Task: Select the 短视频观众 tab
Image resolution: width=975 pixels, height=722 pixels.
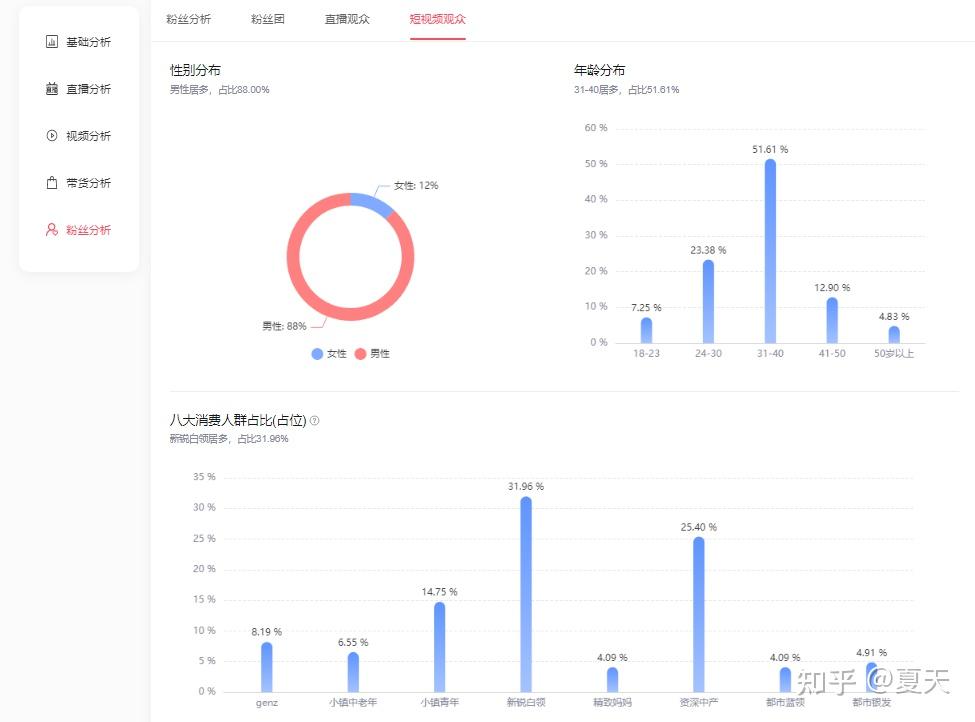Action: [x=438, y=19]
